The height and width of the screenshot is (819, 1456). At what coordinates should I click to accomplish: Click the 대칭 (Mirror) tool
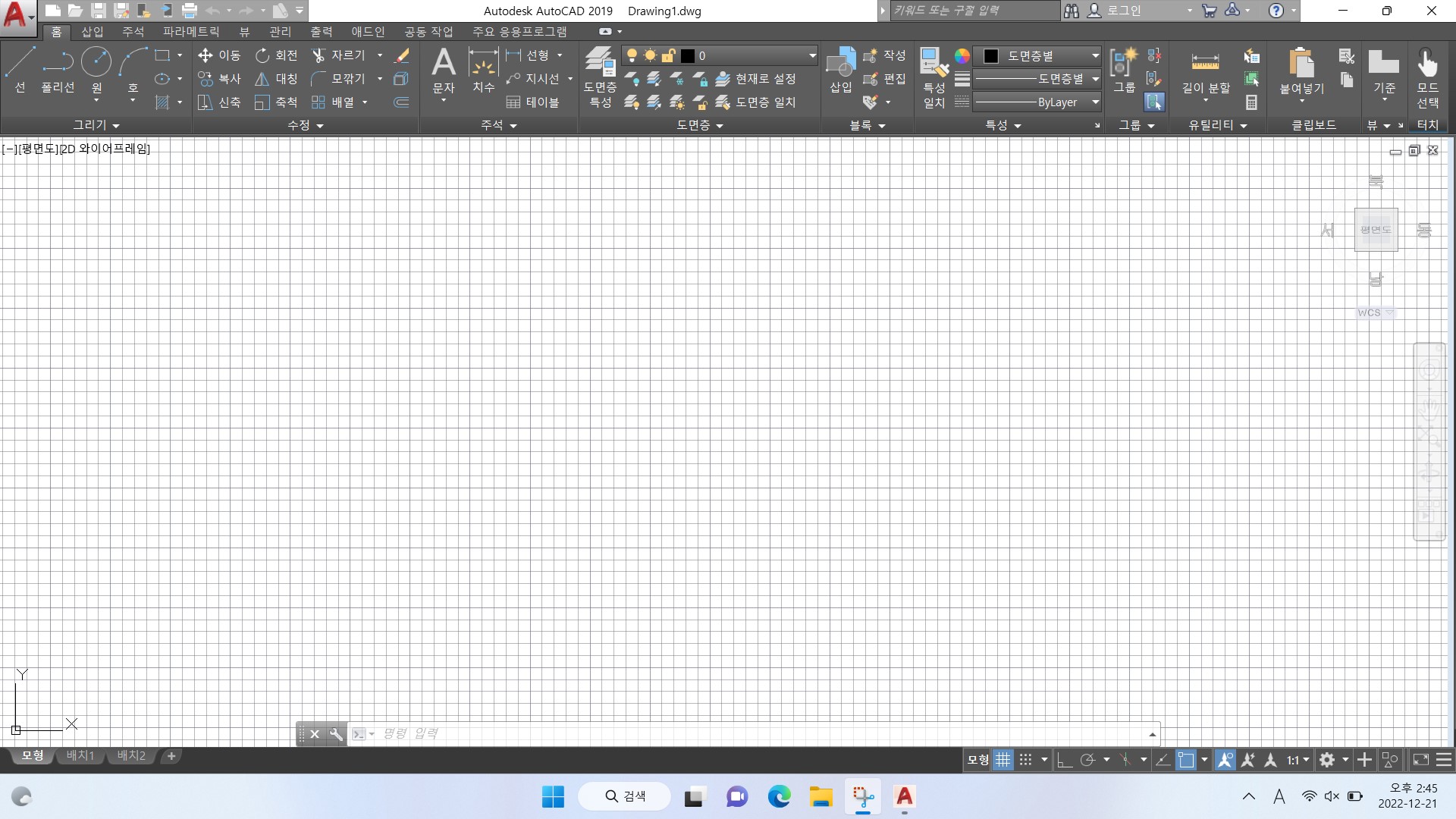[x=276, y=79]
